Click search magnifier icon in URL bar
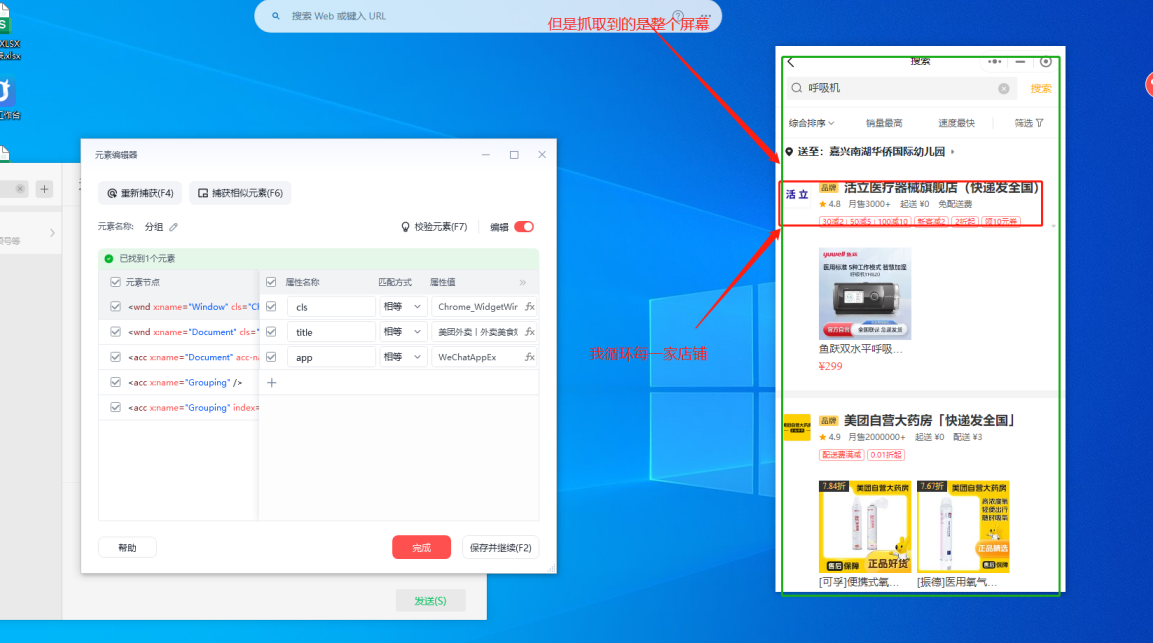 [x=276, y=15]
